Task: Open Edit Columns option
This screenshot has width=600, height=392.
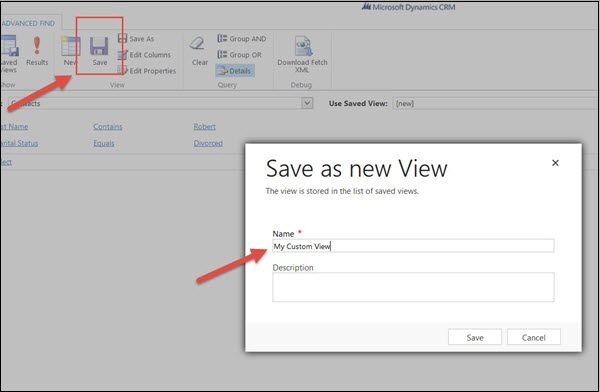Action: point(144,55)
